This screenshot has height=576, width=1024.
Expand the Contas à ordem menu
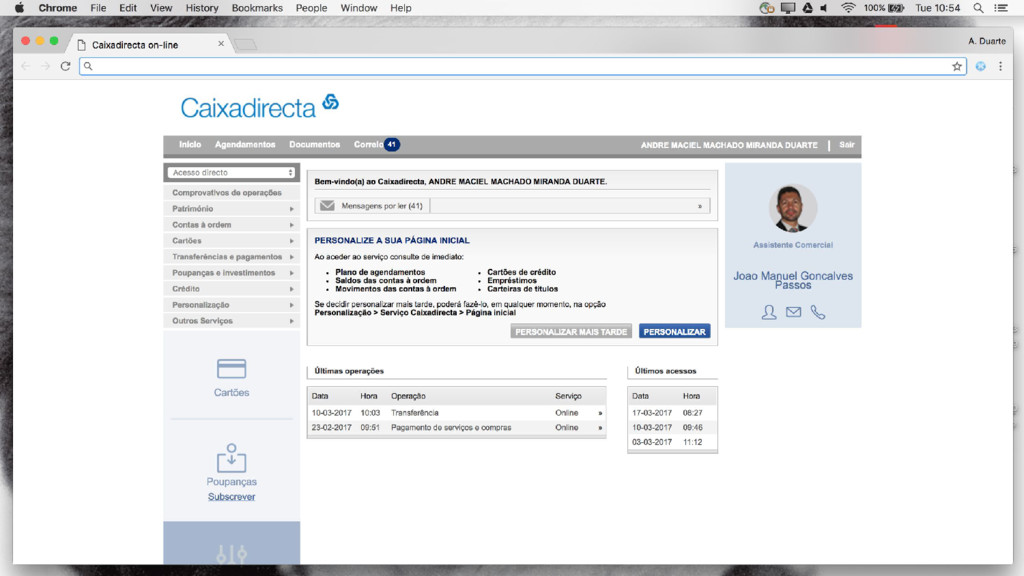[x=231, y=225]
